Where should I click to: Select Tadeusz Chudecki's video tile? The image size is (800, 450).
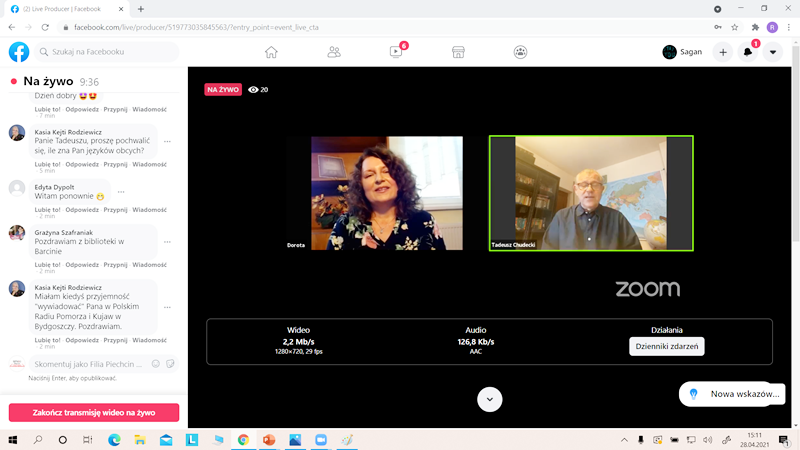point(591,193)
